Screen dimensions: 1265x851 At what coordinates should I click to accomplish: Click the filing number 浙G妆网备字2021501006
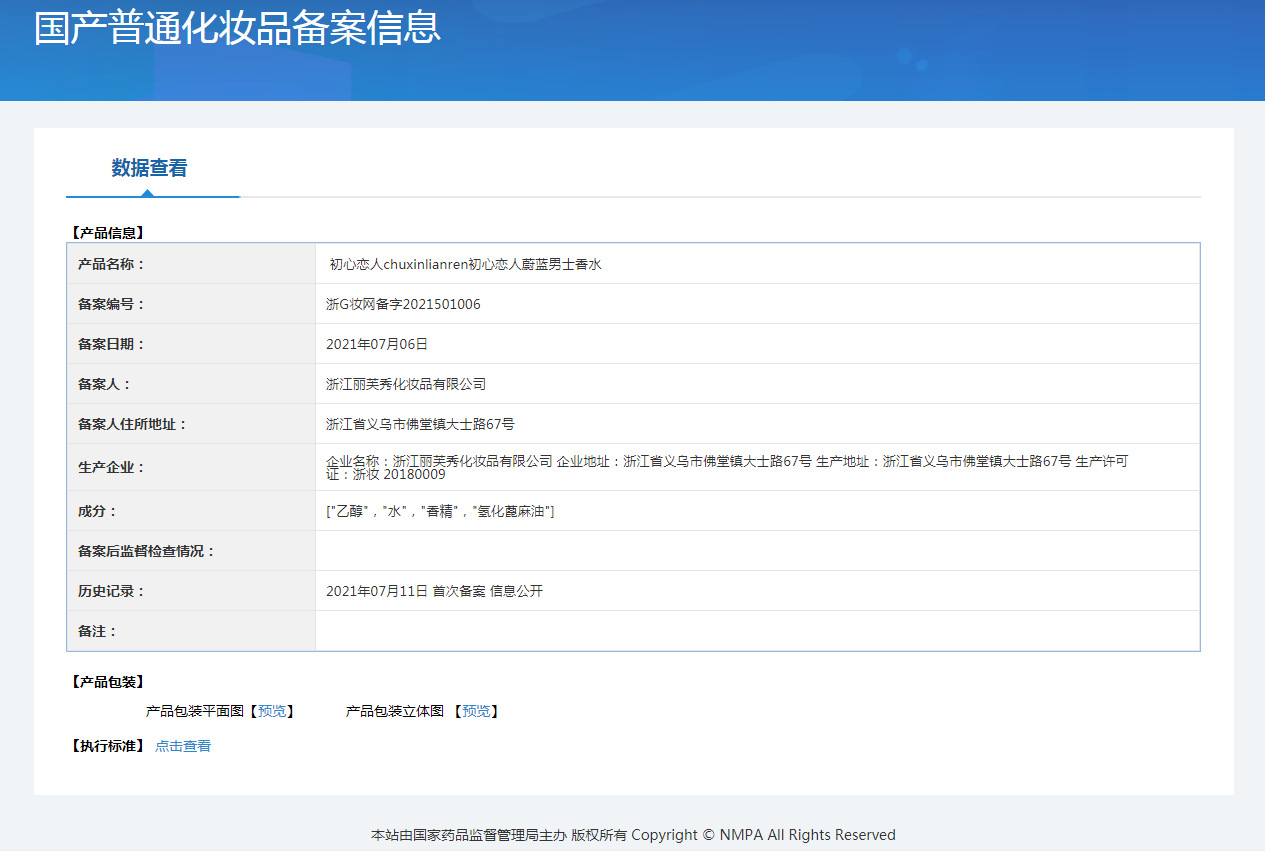click(403, 304)
